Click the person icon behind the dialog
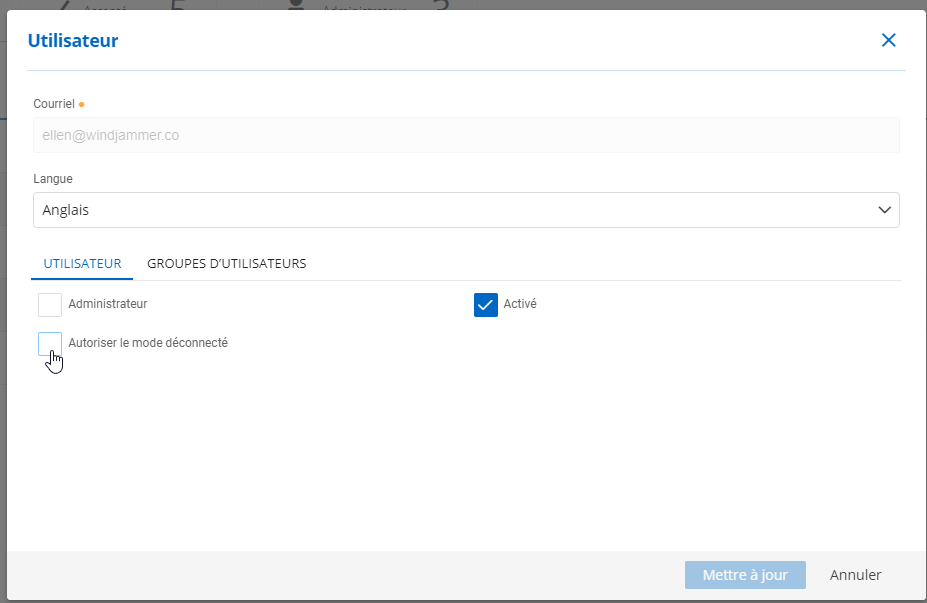The width and height of the screenshot is (927, 603). click(x=295, y=5)
